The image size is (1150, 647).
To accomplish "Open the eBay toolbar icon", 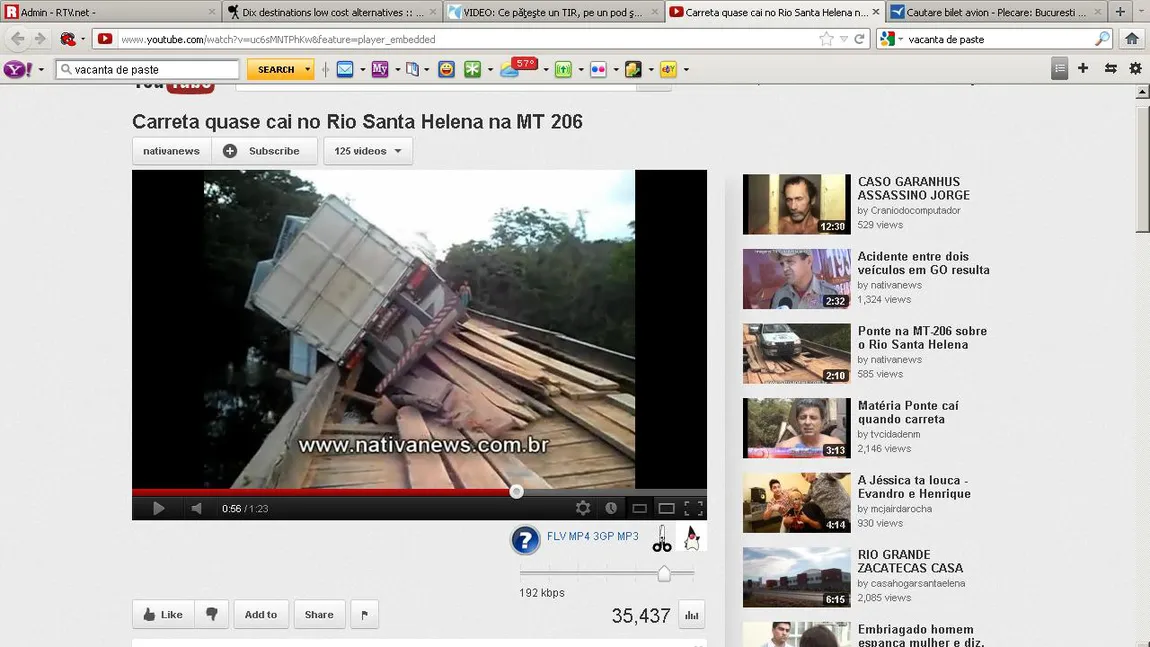I will tap(668, 69).
